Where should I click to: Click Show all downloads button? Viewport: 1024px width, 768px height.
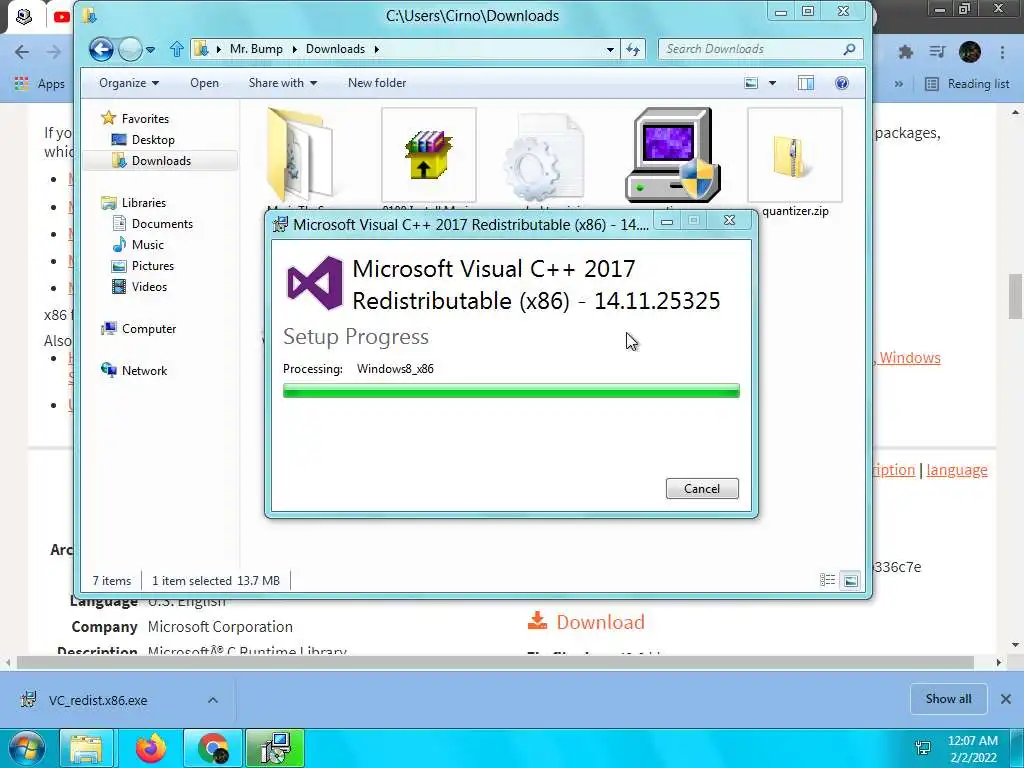tap(948, 699)
